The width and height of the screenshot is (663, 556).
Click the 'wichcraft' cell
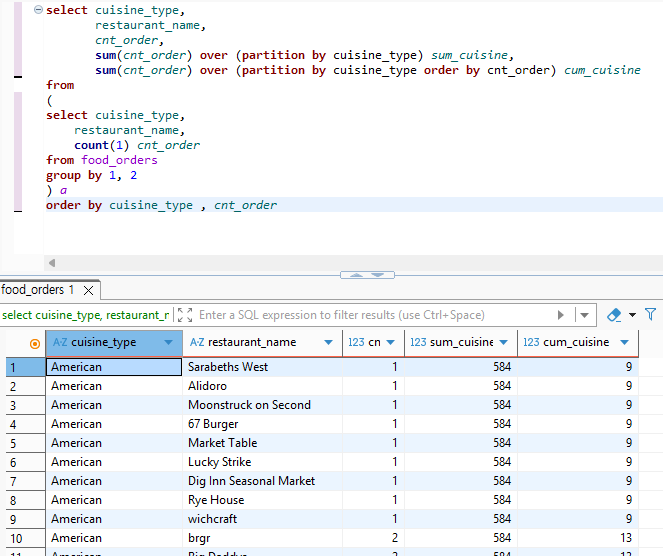262,519
